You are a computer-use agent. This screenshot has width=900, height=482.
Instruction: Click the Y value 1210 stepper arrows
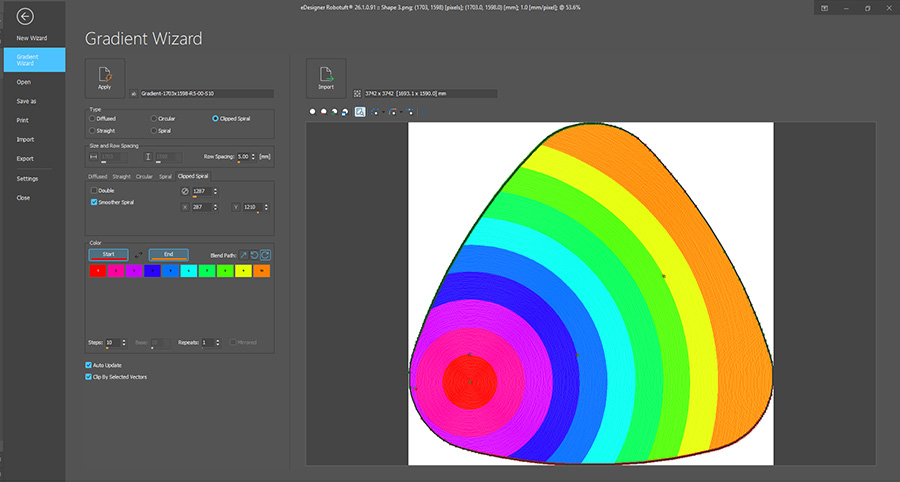pos(266,207)
